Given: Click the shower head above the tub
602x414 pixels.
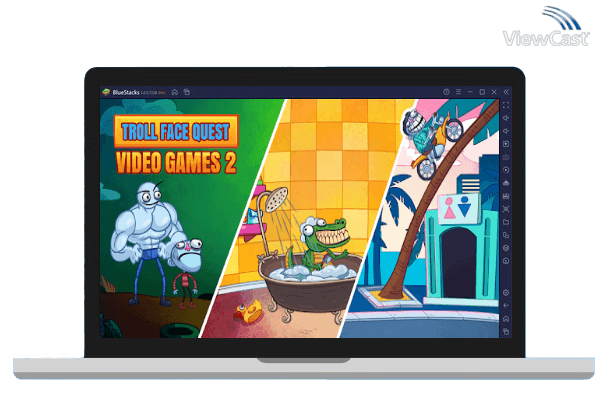Looking at the screenshot, I should click(x=277, y=199).
